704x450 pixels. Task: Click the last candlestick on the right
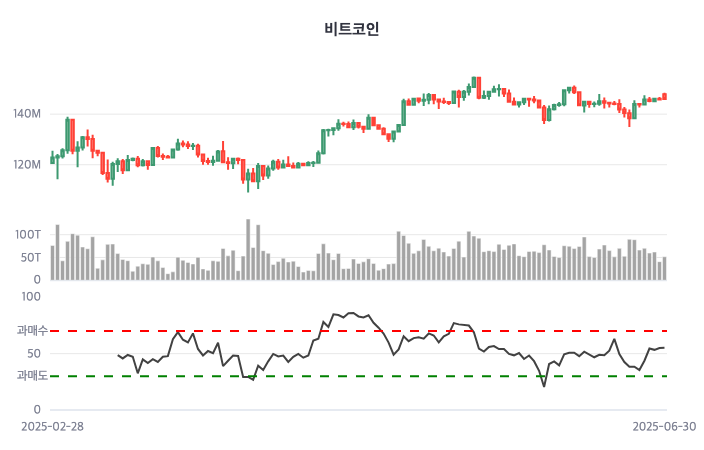pos(664,97)
